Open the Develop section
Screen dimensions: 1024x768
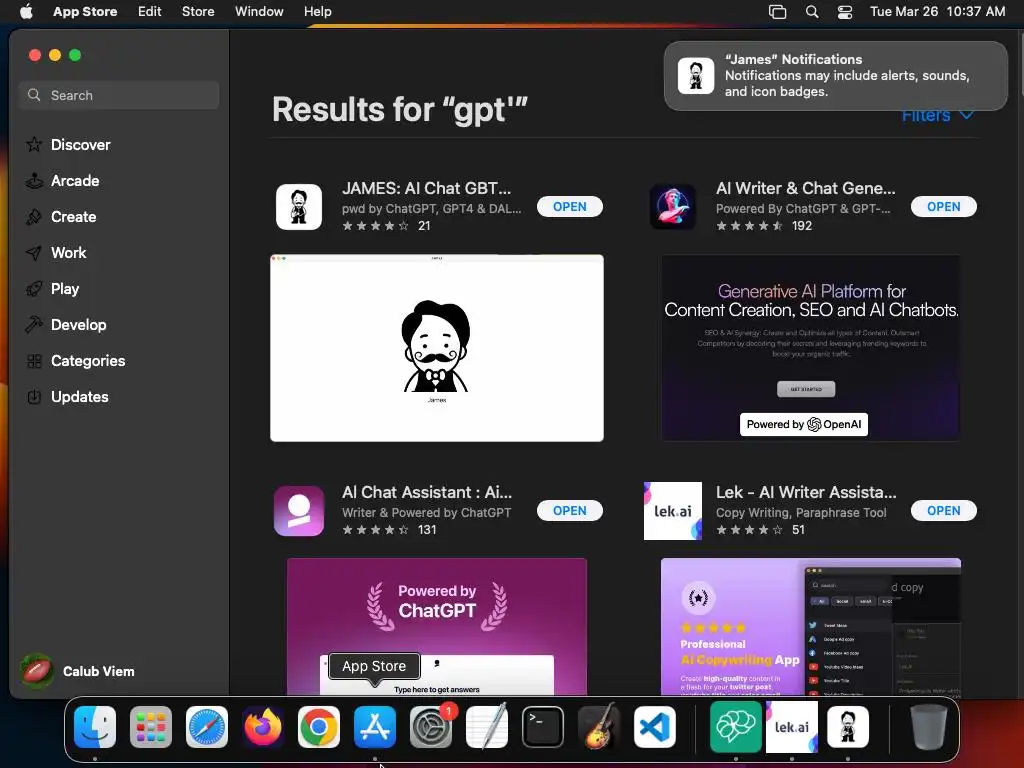(66, 325)
